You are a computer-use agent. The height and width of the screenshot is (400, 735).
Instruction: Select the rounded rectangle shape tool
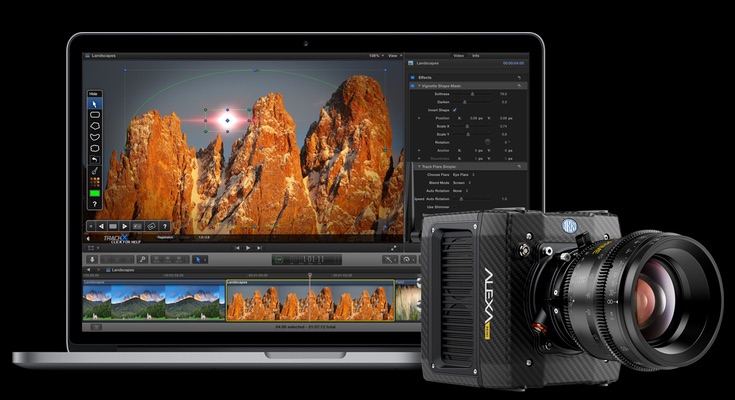pyautogui.click(x=95, y=115)
